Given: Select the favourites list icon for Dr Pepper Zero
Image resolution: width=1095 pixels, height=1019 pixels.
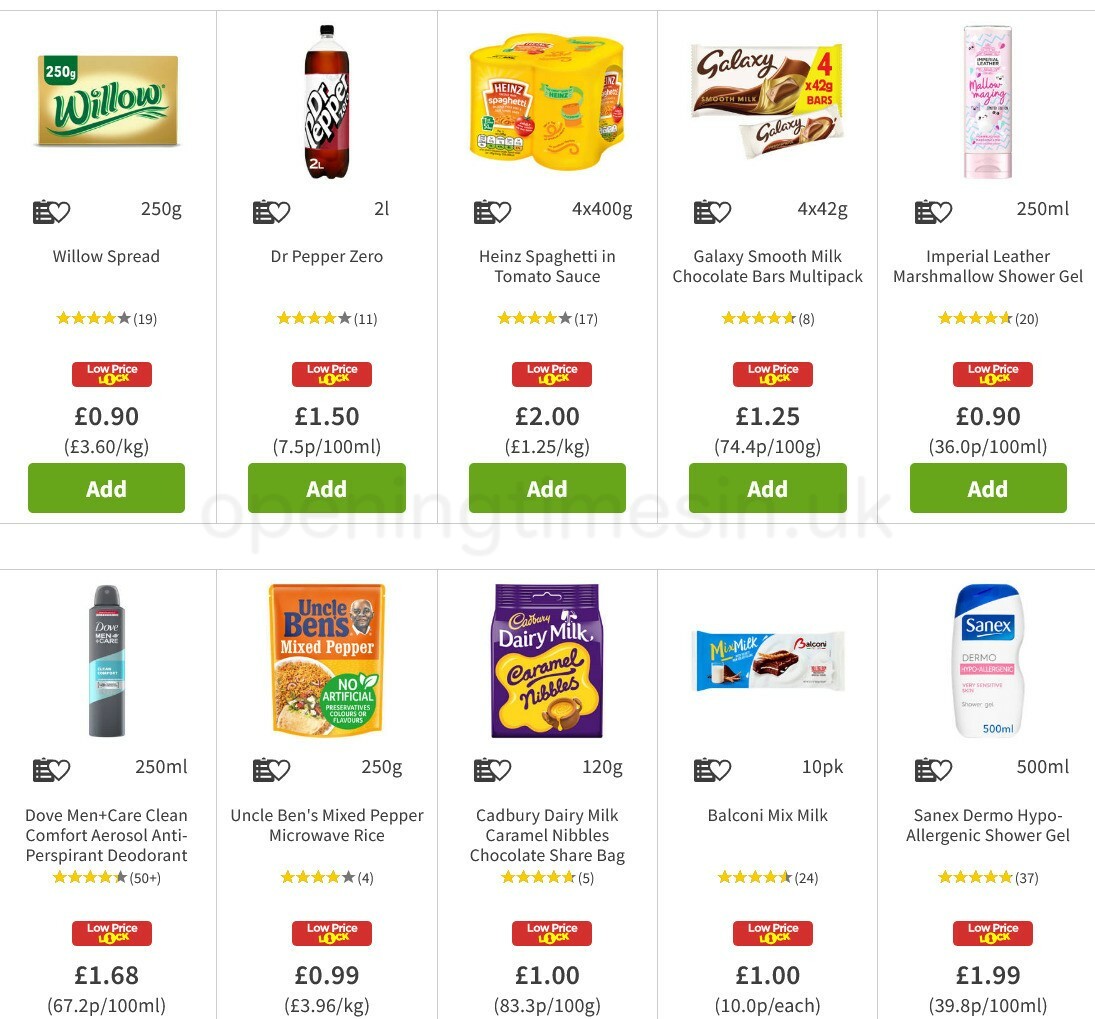Looking at the screenshot, I should pyautogui.click(x=271, y=211).
